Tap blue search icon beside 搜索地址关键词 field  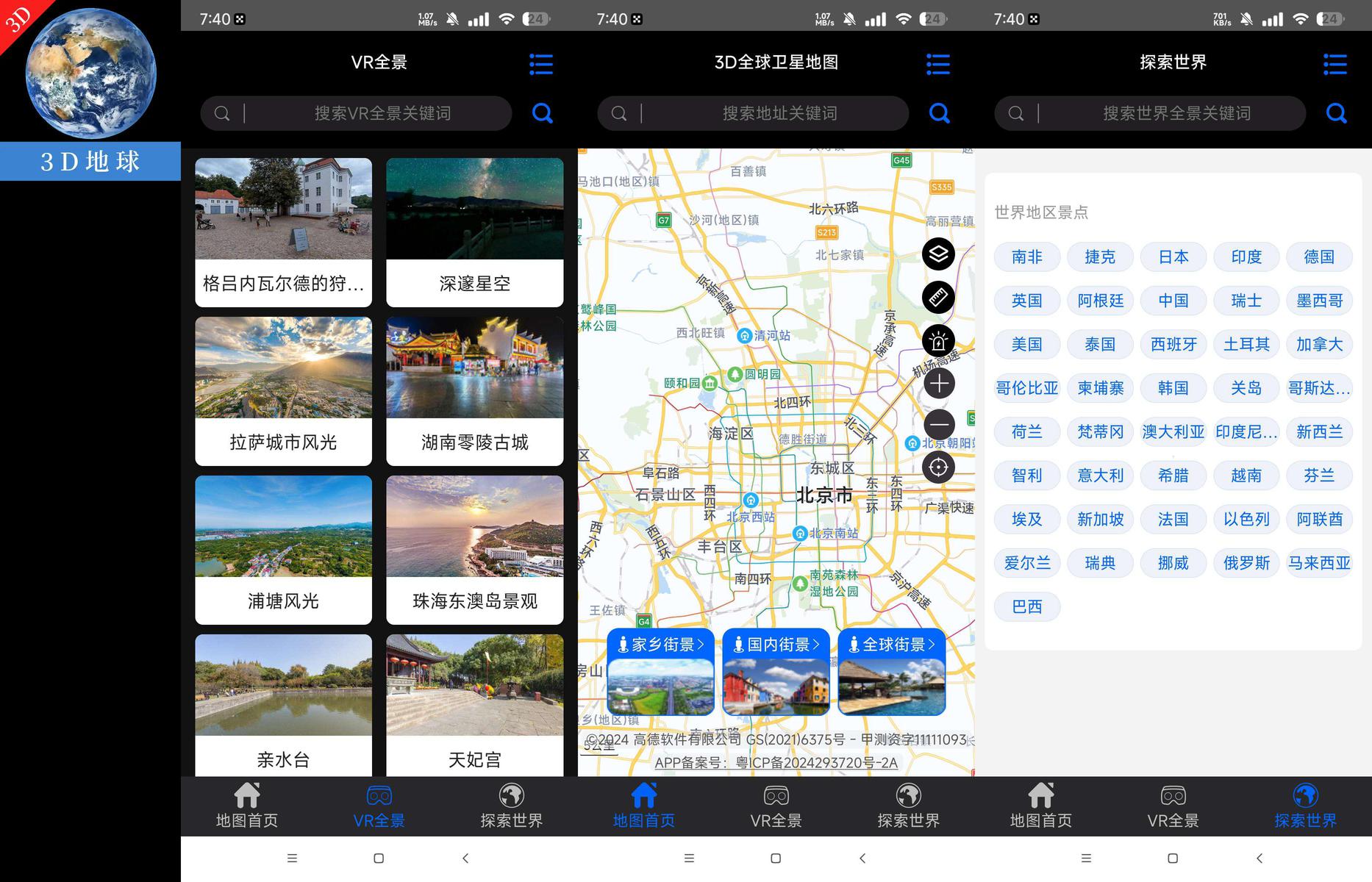click(939, 113)
